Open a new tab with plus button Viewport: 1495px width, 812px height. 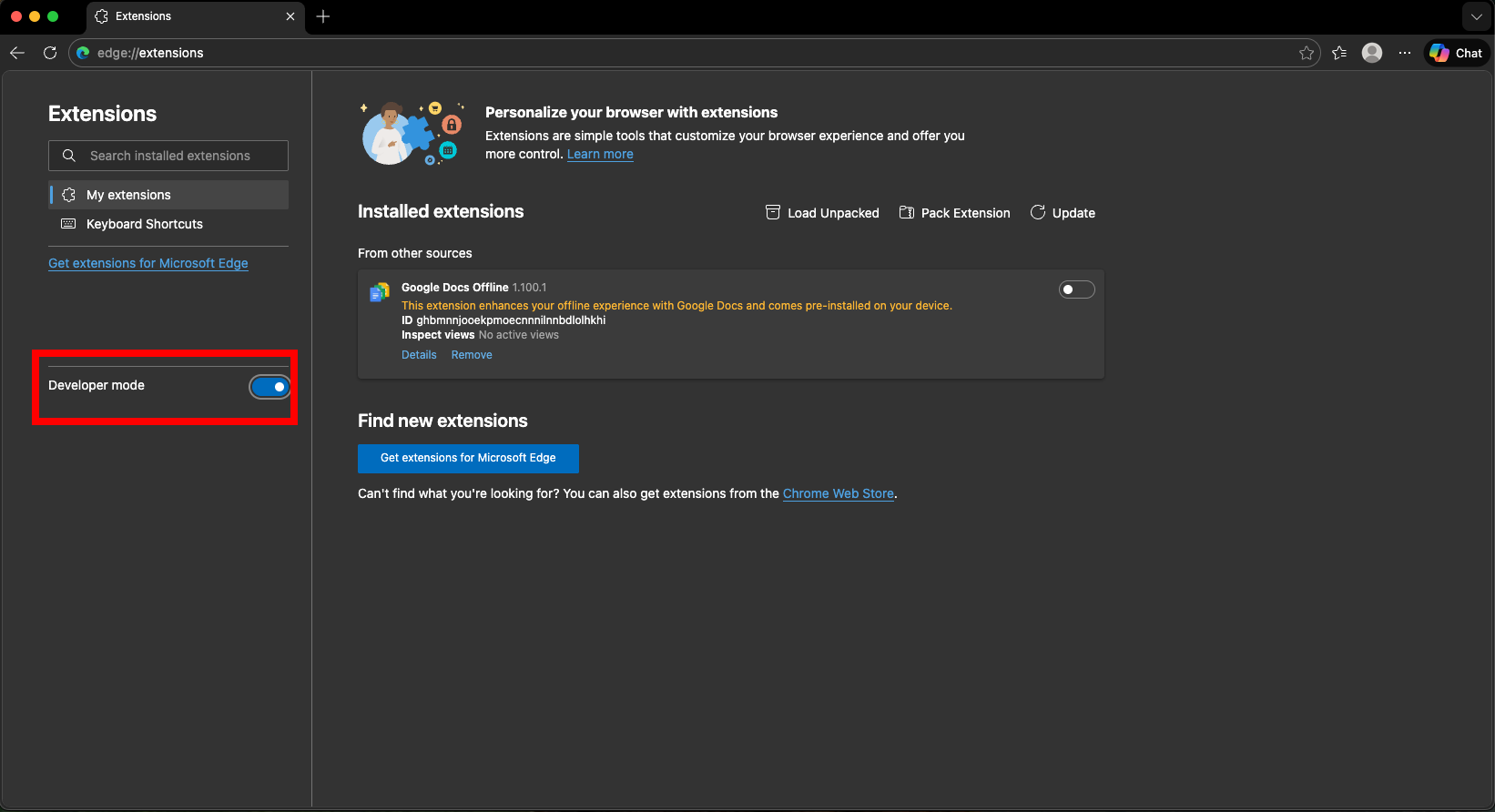pos(323,16)
